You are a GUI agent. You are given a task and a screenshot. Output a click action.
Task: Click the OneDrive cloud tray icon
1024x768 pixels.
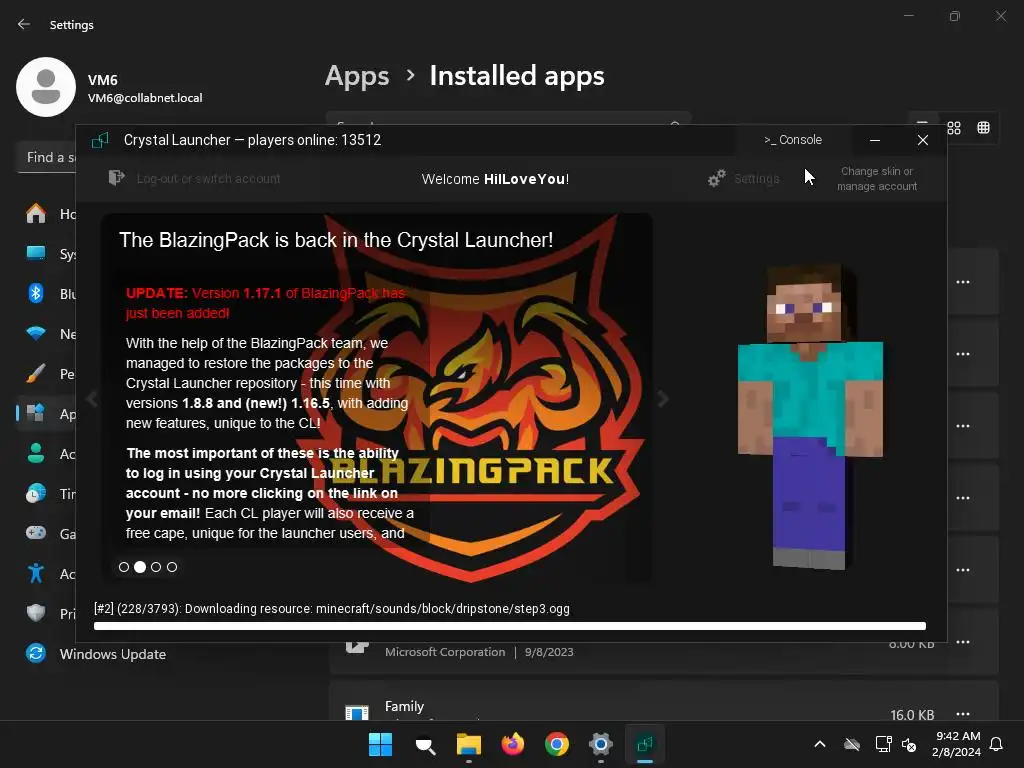point(852,744)
